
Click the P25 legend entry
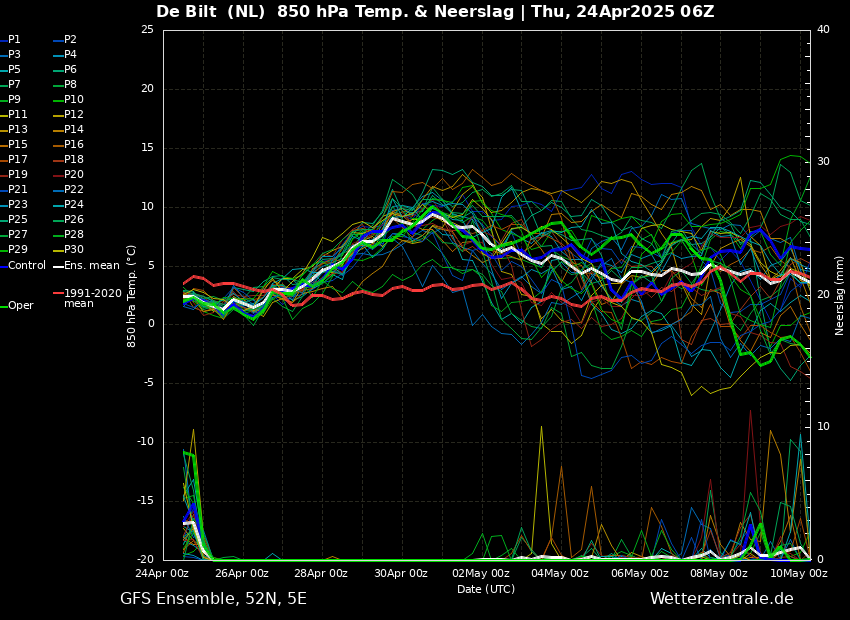coord(14,219)
